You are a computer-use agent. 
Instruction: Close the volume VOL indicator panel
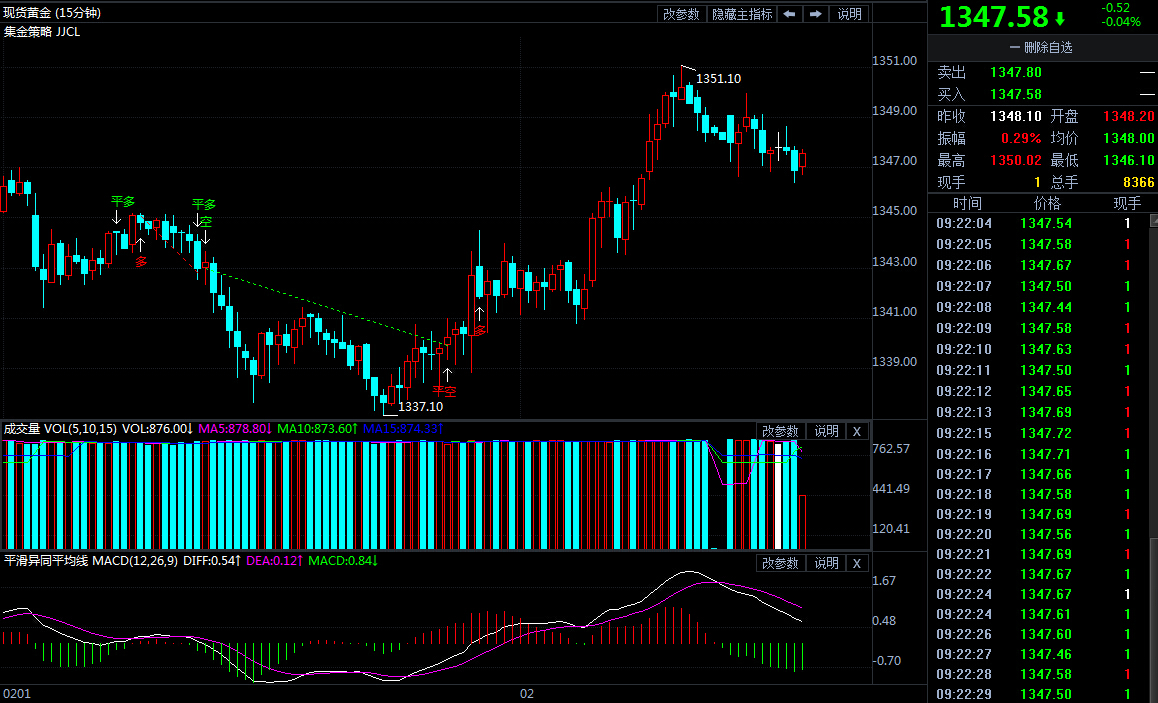pyautogui.click(x=857, y=431)
